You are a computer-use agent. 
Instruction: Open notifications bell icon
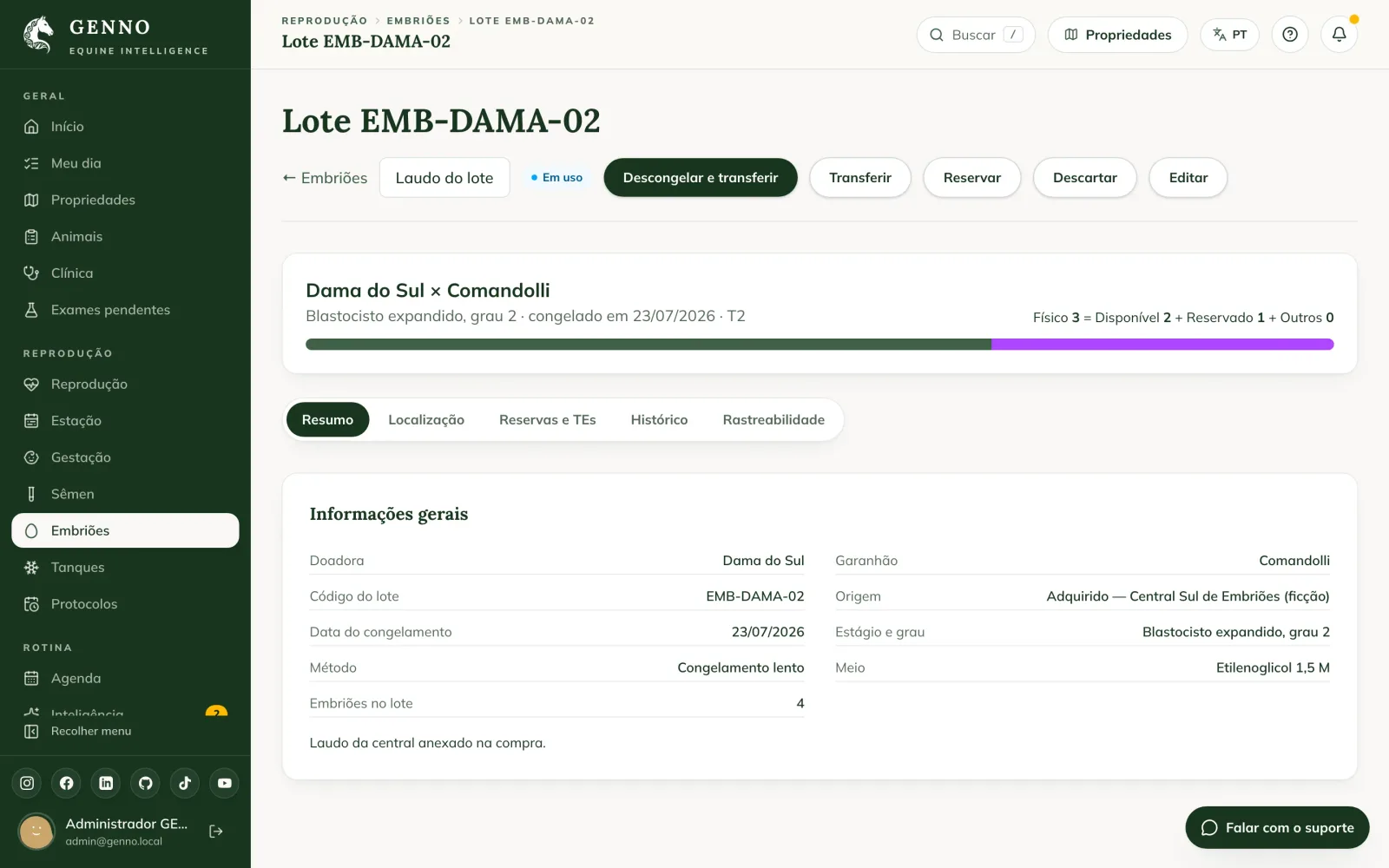click(x=1339, y=35)
